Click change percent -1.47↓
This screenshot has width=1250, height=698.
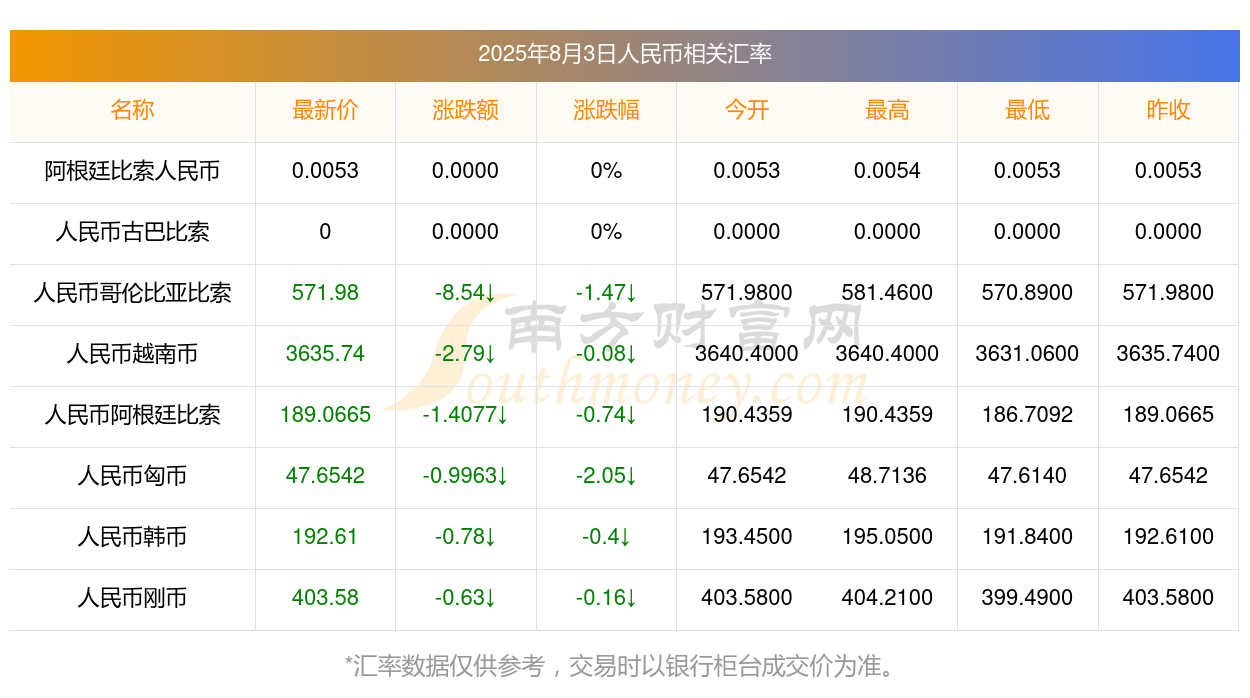[606, 293]
